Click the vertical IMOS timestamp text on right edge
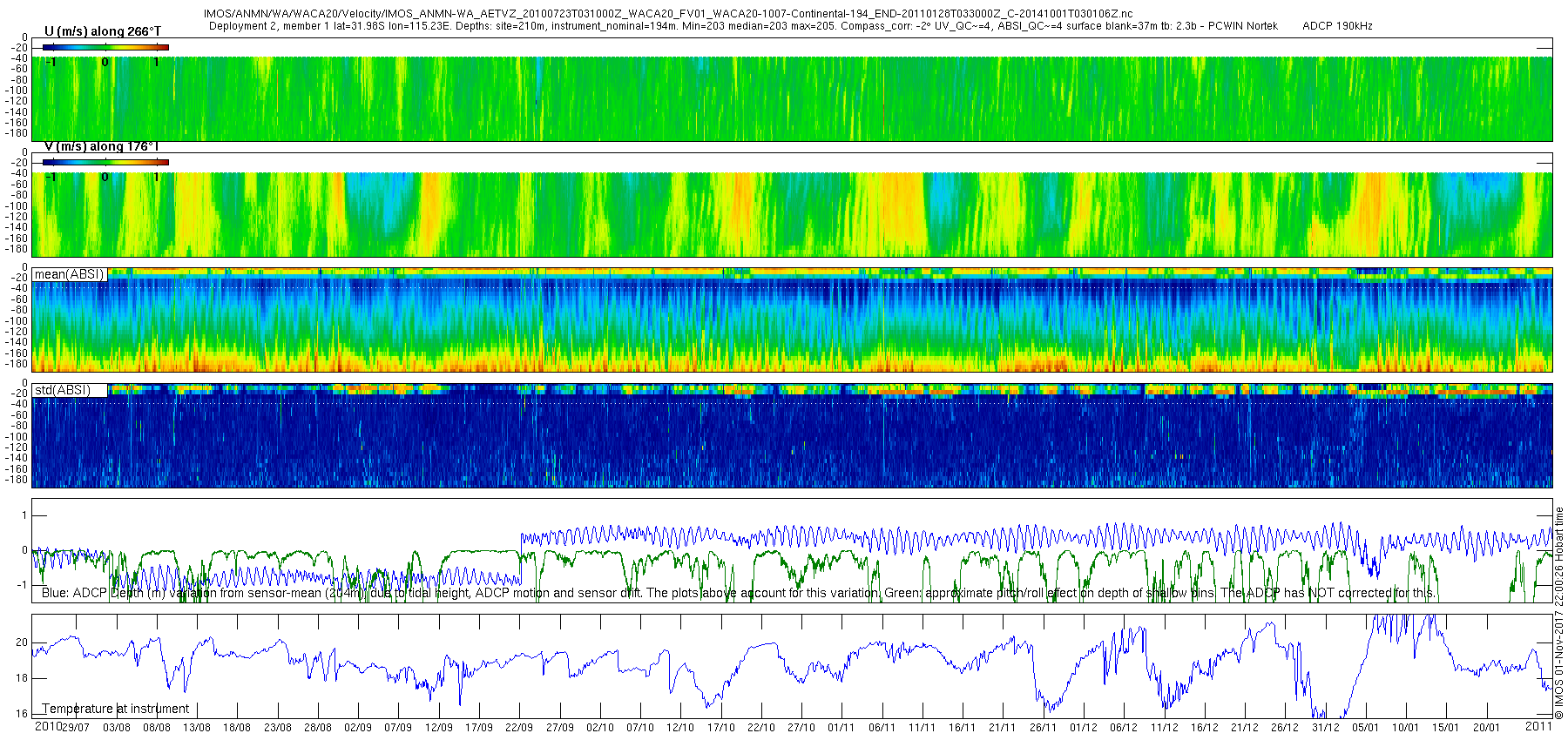The height and width of the screenshot is (740, 1568). coord(1559,614)
